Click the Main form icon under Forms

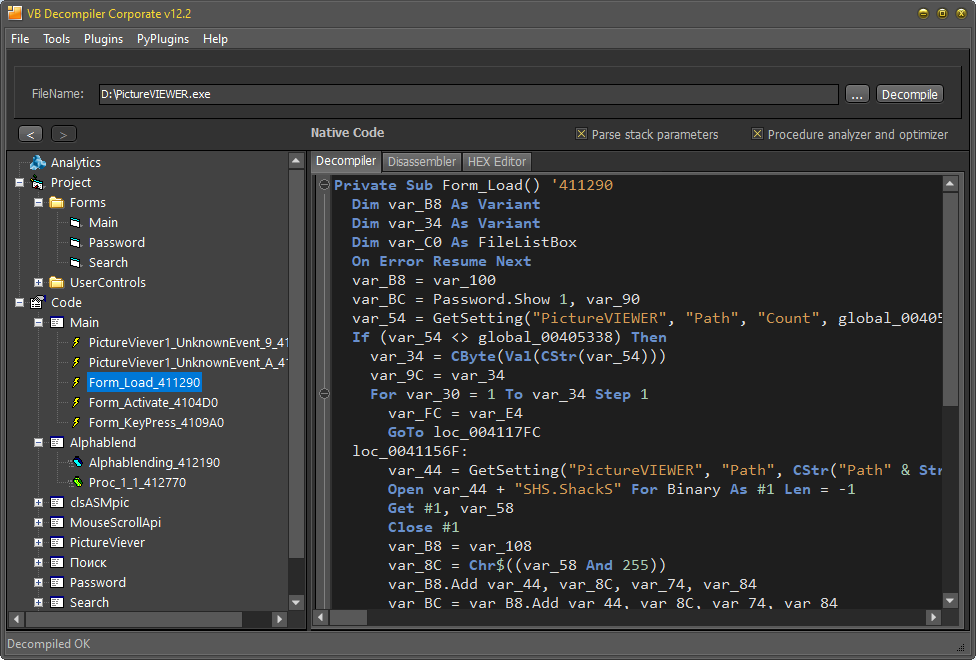(76, 222)
